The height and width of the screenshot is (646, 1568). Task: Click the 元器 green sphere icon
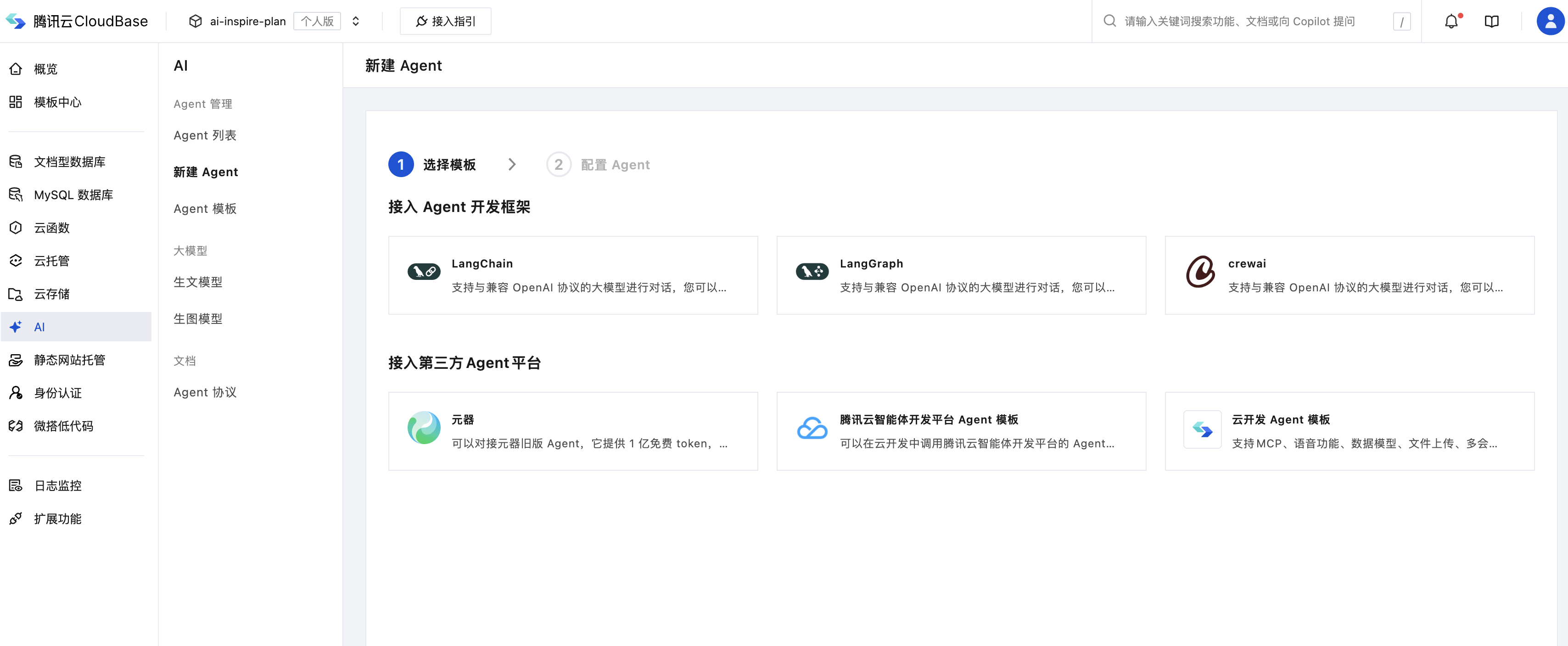tap(424, 428)
